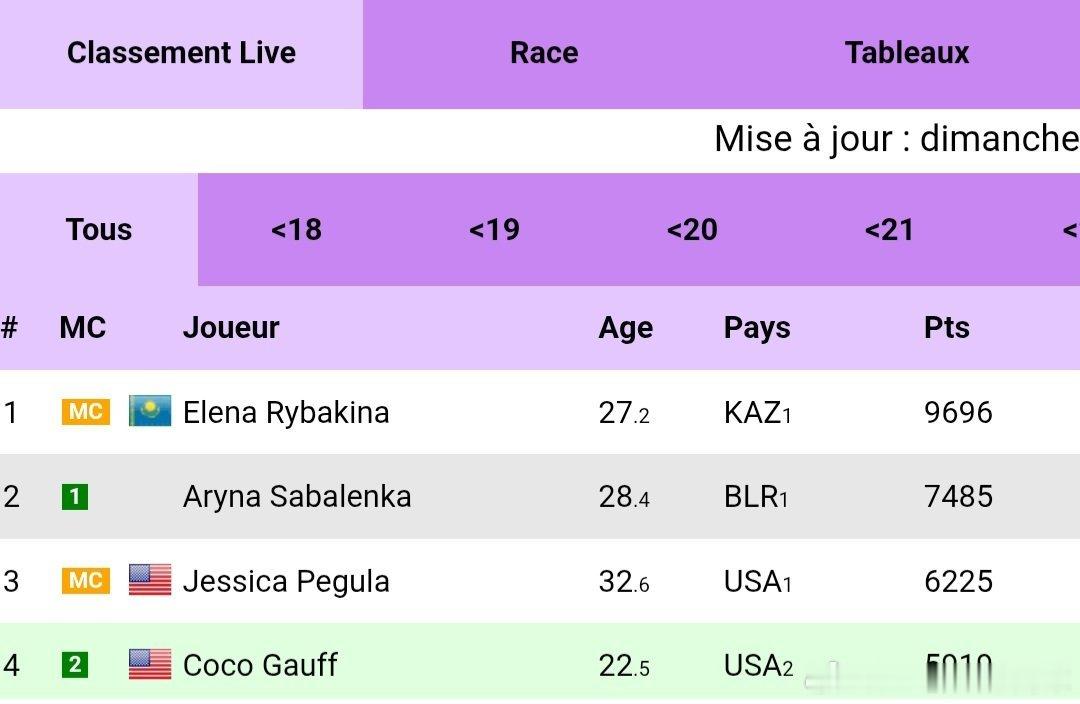The image size is (1080, 704).
Task: Click the green 1 badge for Sabalenka
Action: [75, 497]
